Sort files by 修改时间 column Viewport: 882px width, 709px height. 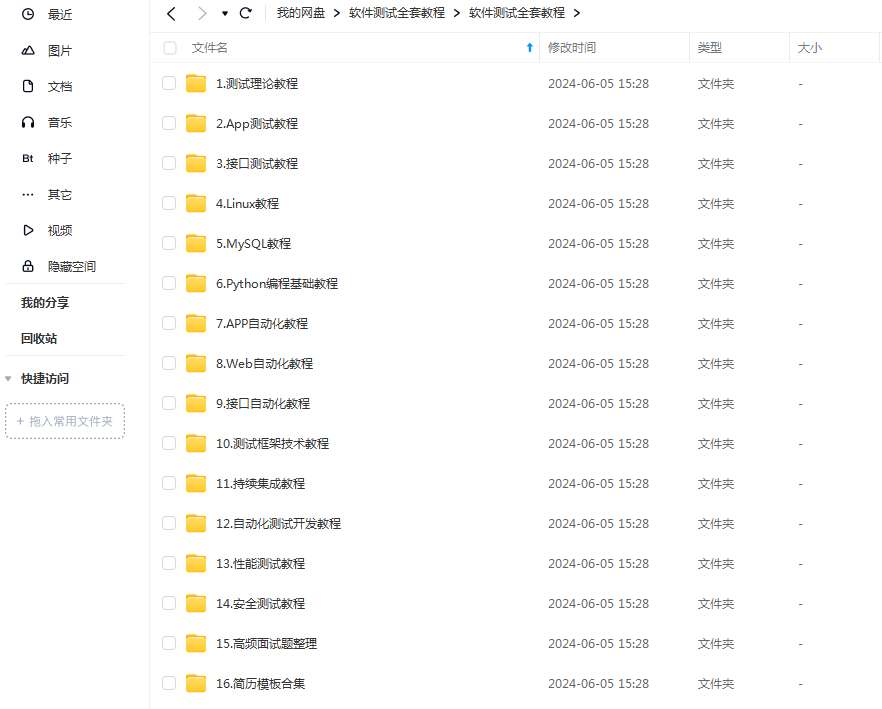(572, 48)
